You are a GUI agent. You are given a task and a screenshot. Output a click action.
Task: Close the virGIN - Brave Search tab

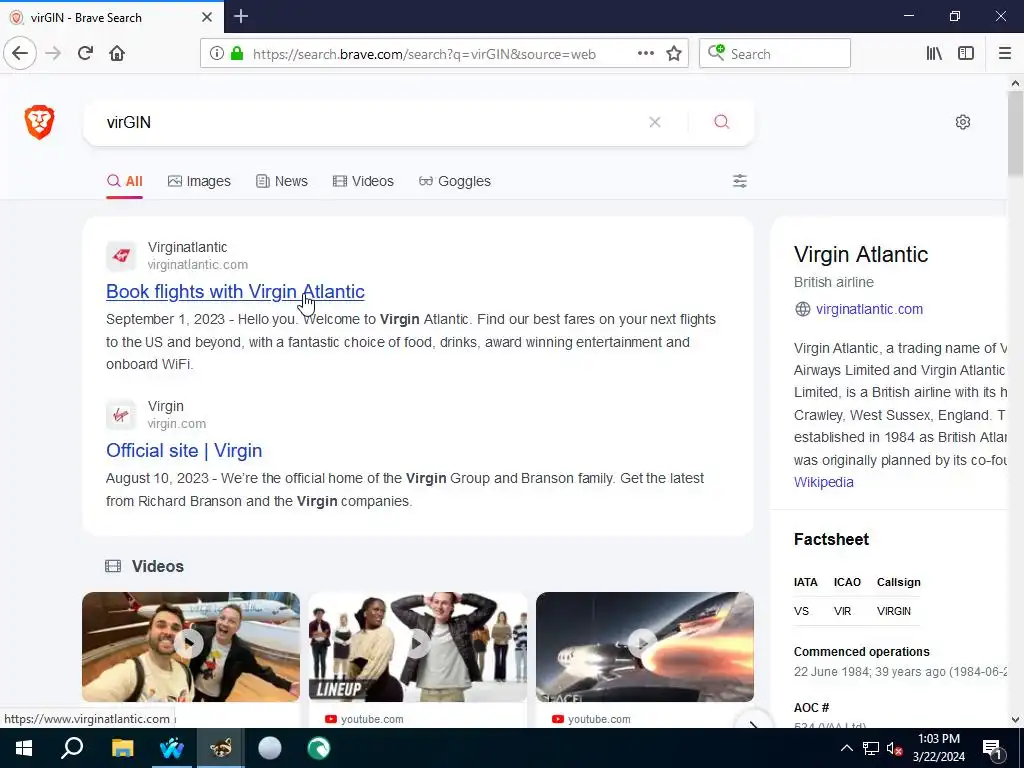click(207, 17)
